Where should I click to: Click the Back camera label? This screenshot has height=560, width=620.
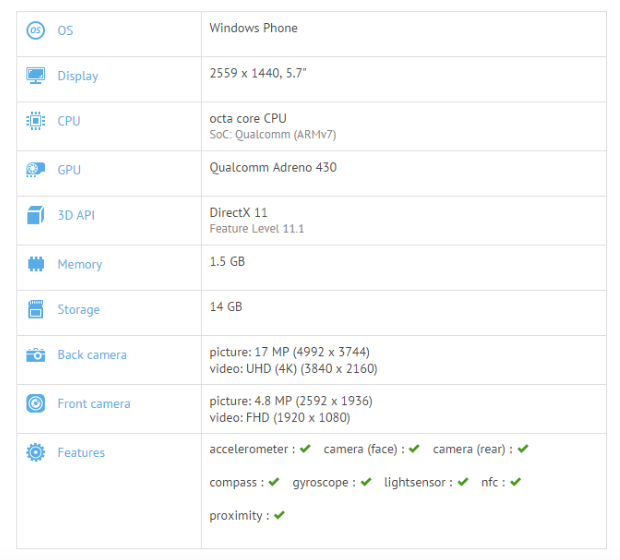coord(92,354)
